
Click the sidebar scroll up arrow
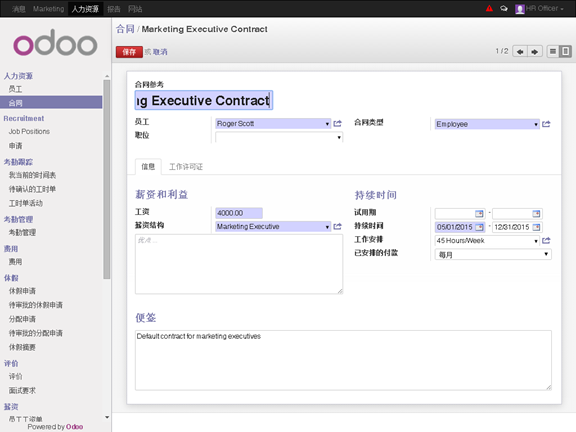(x=107, y=76)
